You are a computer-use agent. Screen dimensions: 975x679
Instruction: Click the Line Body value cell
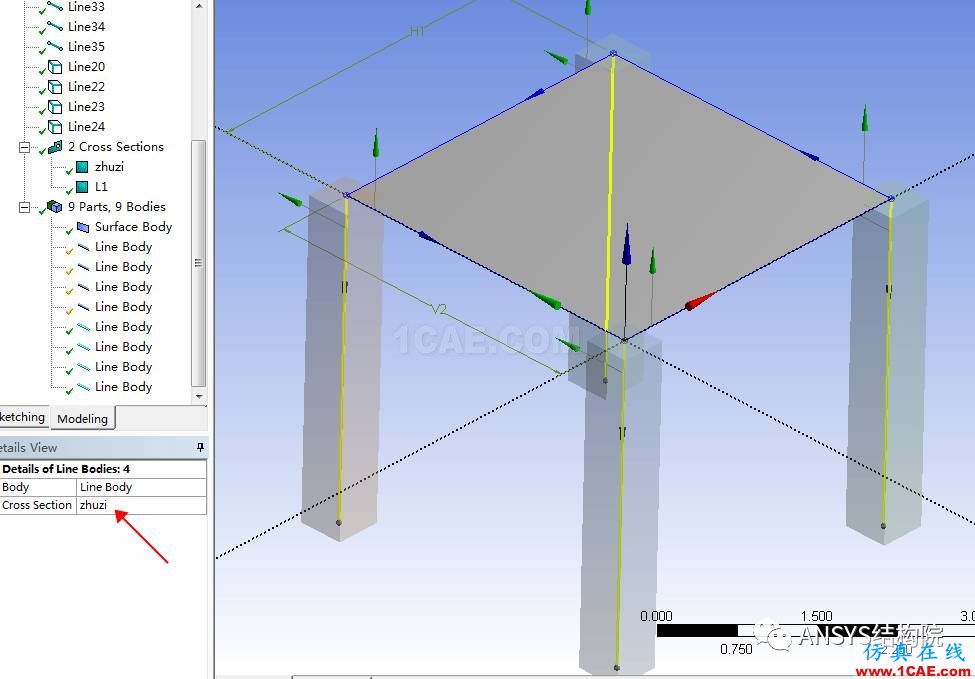[x=141, y=487]
